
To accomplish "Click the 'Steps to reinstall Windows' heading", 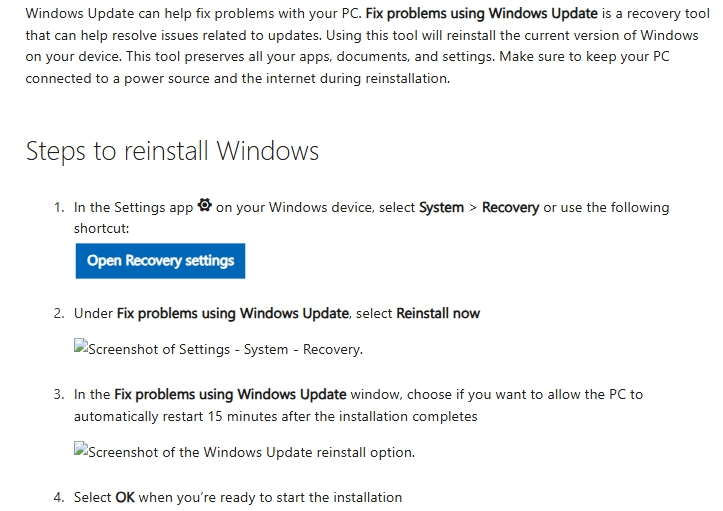I will [172, 151].
